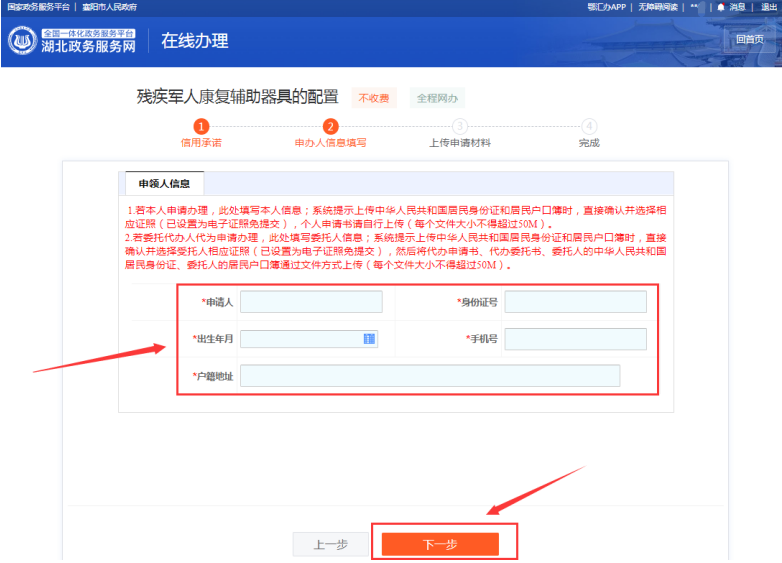Click the 回首页 button in header
This screenshot has height=563, width=782.
click(749, 40)
